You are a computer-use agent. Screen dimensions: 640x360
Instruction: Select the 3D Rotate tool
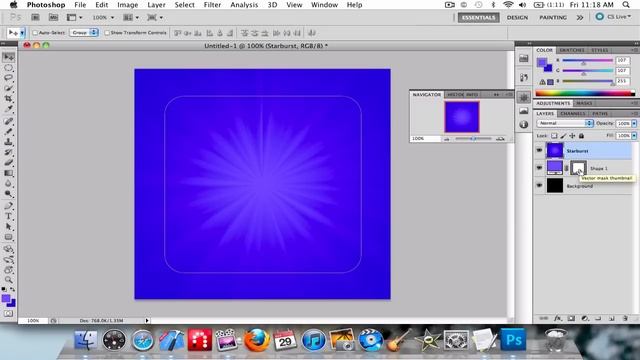pyautogui.click(x=9, y=249)
